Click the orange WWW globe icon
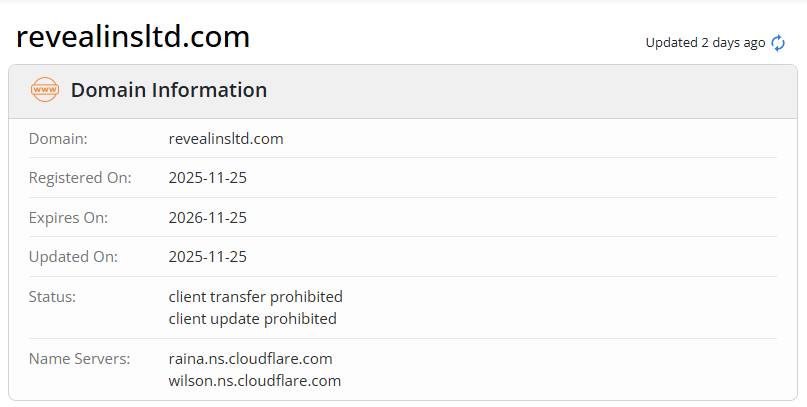 [x=45, y=90]
